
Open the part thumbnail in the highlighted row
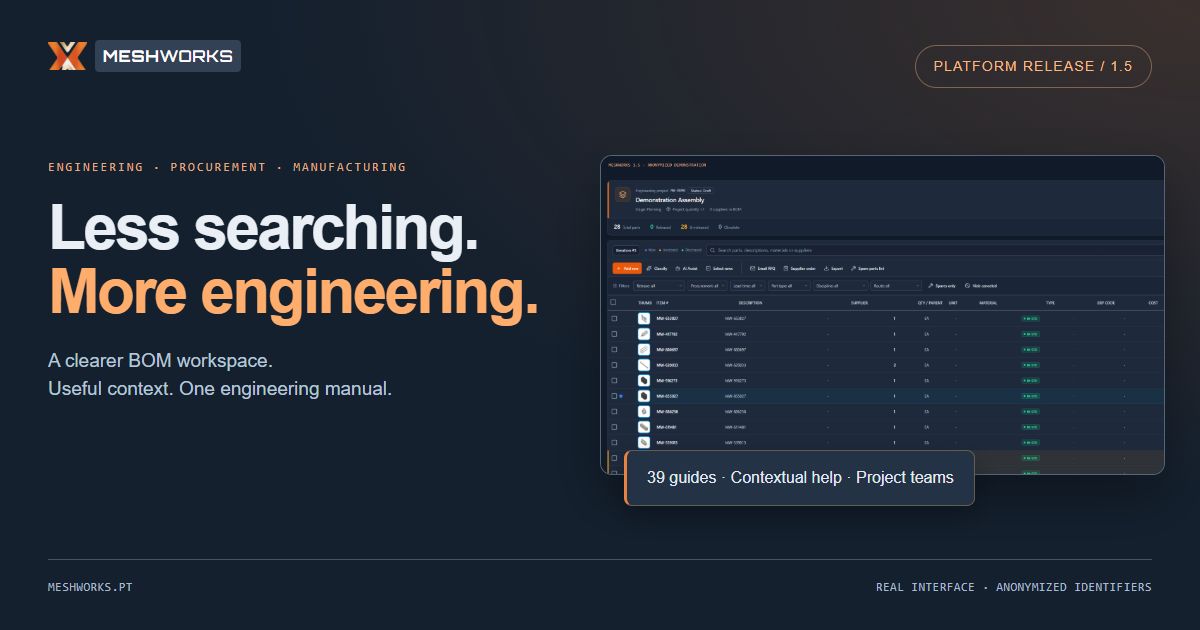click(x=644, y=396)
